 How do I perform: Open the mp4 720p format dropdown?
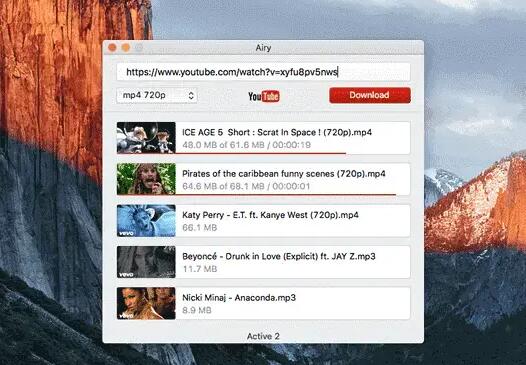[x=157, y=96]
